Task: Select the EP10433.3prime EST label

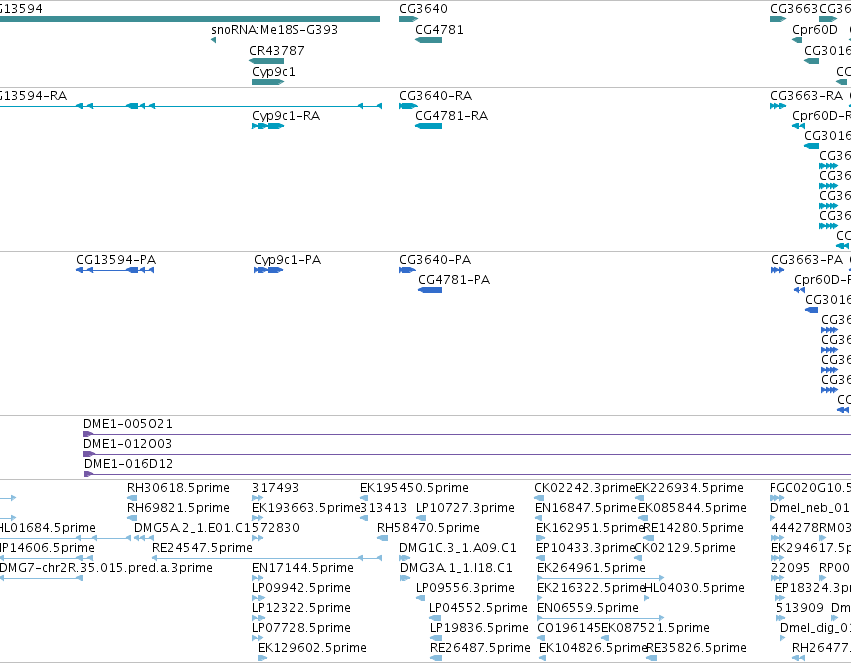Action: tap(585, 548)
